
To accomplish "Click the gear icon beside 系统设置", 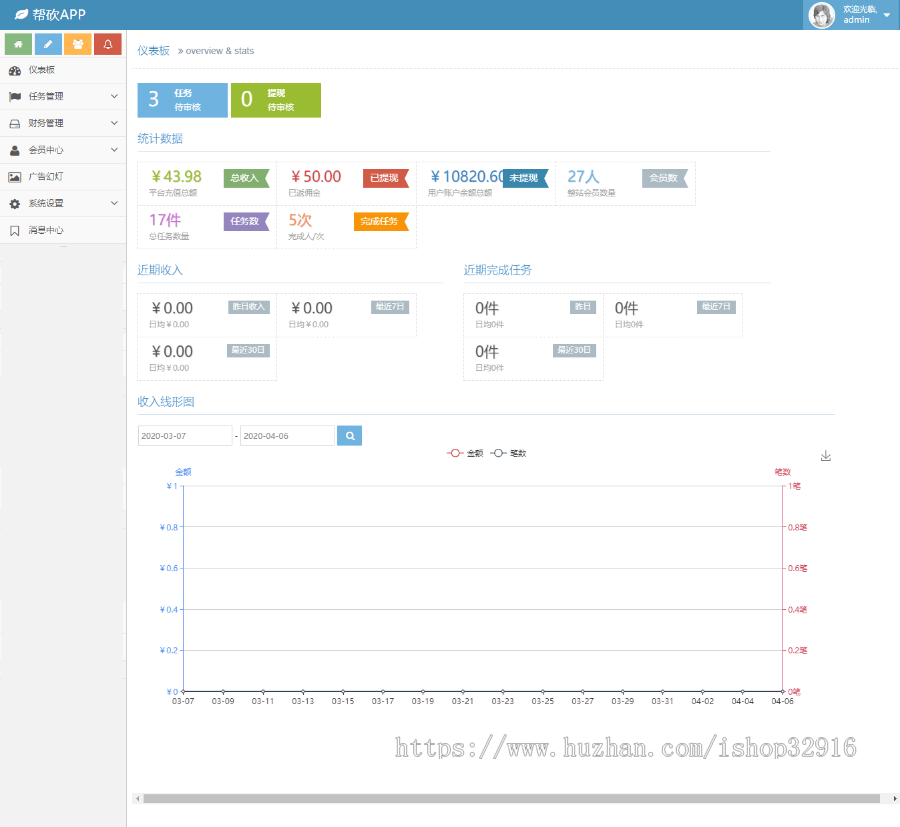I will click(x=15, y=204).
